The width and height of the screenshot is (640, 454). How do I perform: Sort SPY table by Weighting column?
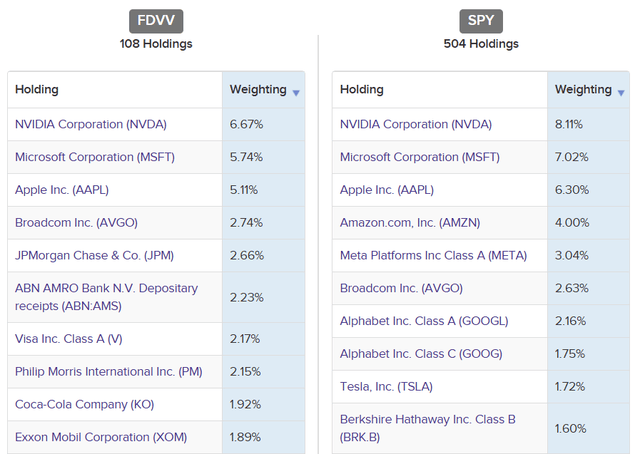(583, 90)
